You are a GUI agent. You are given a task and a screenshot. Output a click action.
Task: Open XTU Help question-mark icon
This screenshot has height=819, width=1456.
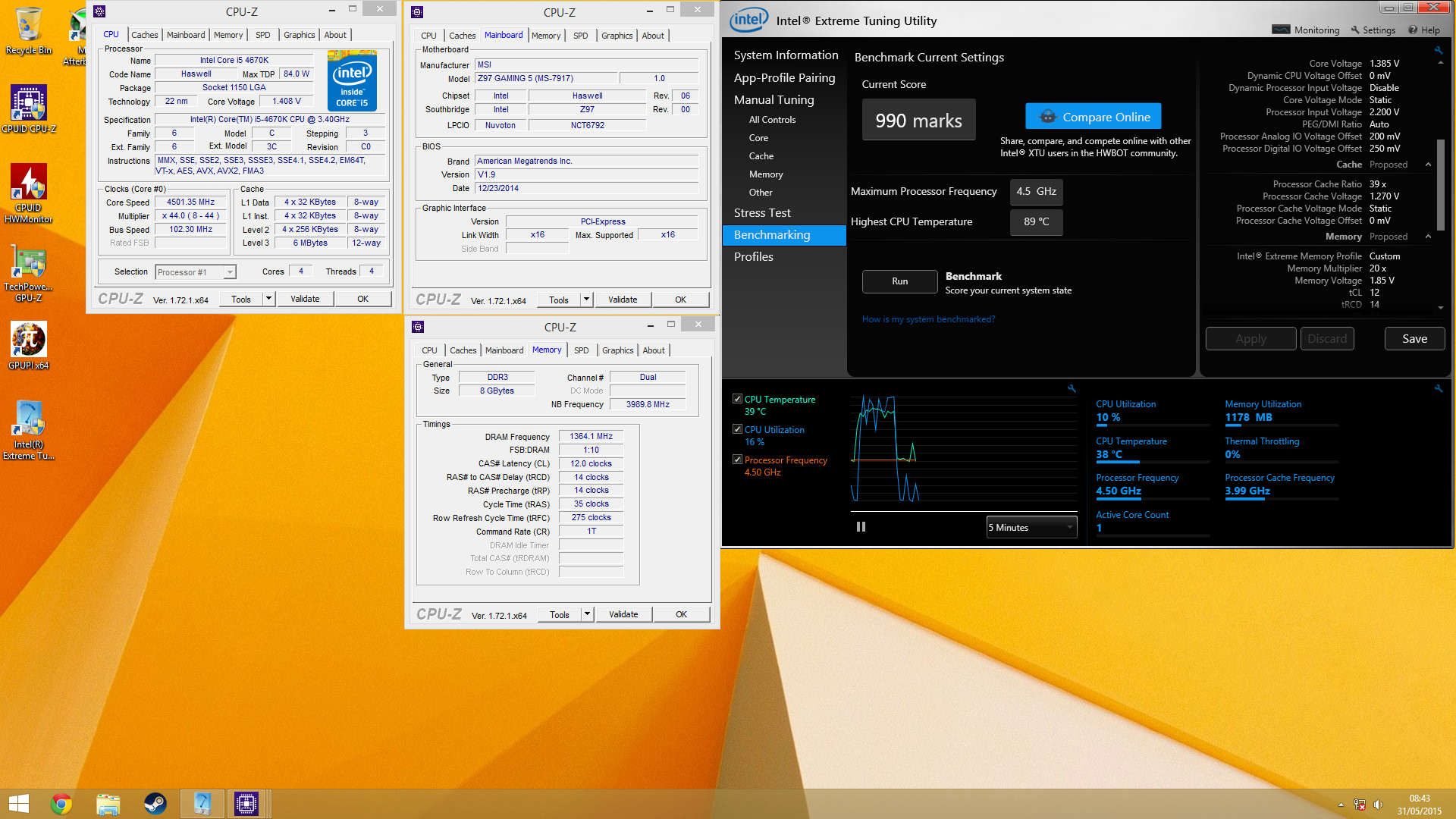coord(1413,30)
